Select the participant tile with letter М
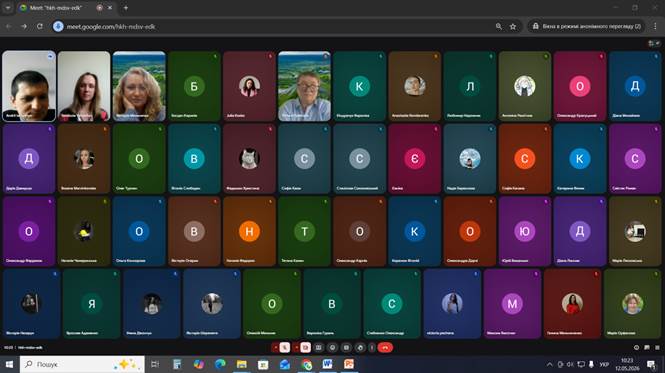Viewport: 665px width, 373px height. pyautogui.click(x=512, y=303)
